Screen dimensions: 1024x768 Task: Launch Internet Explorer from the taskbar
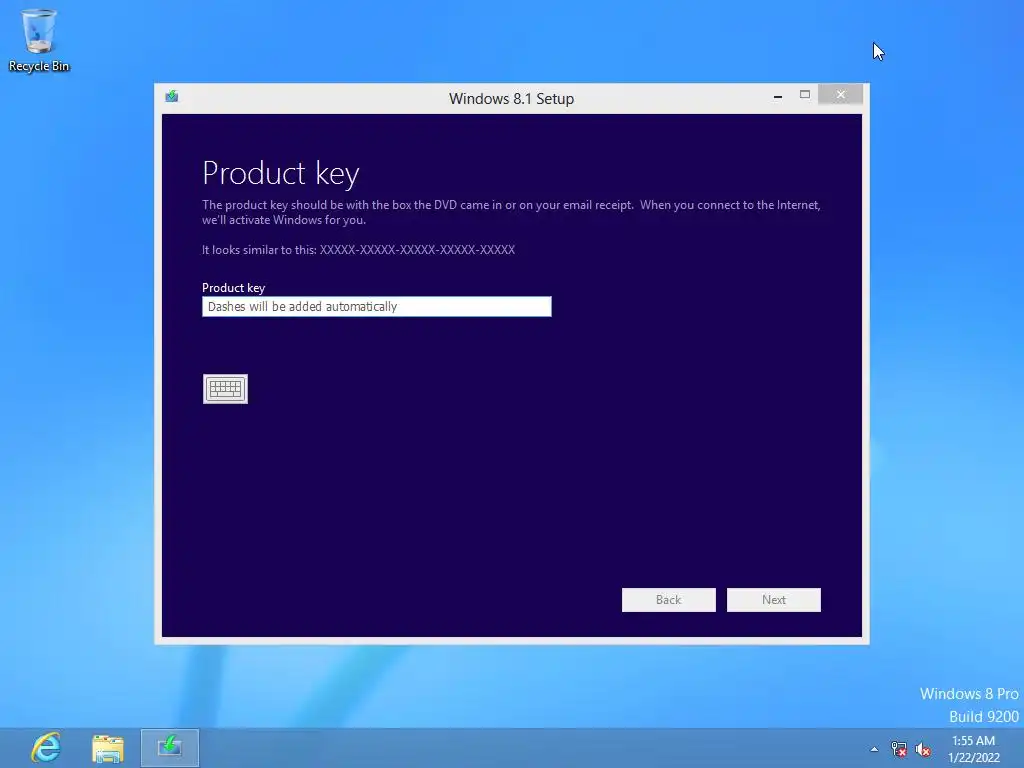[x=46, y=748]
